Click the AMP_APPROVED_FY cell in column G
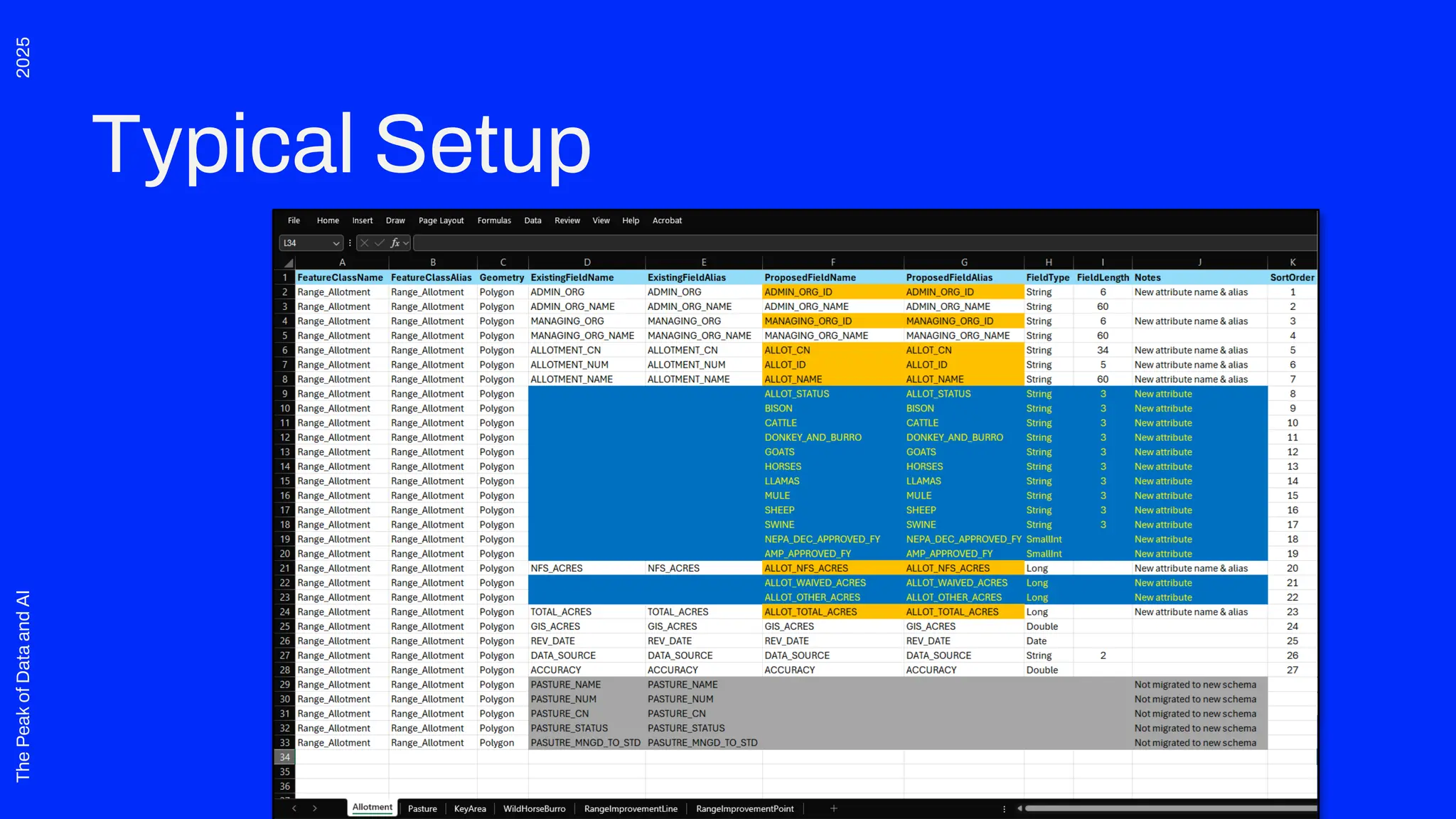Screen dimensions: 1456x819 click(963, 554)
